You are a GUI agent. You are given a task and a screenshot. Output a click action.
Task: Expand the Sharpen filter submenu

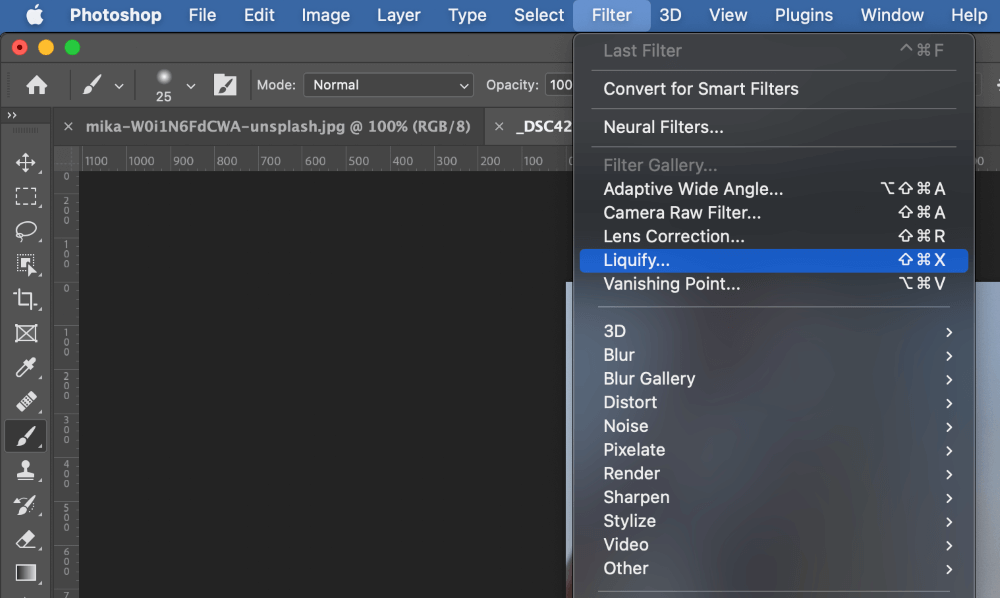pyautogui.click(x=636, y=497)
